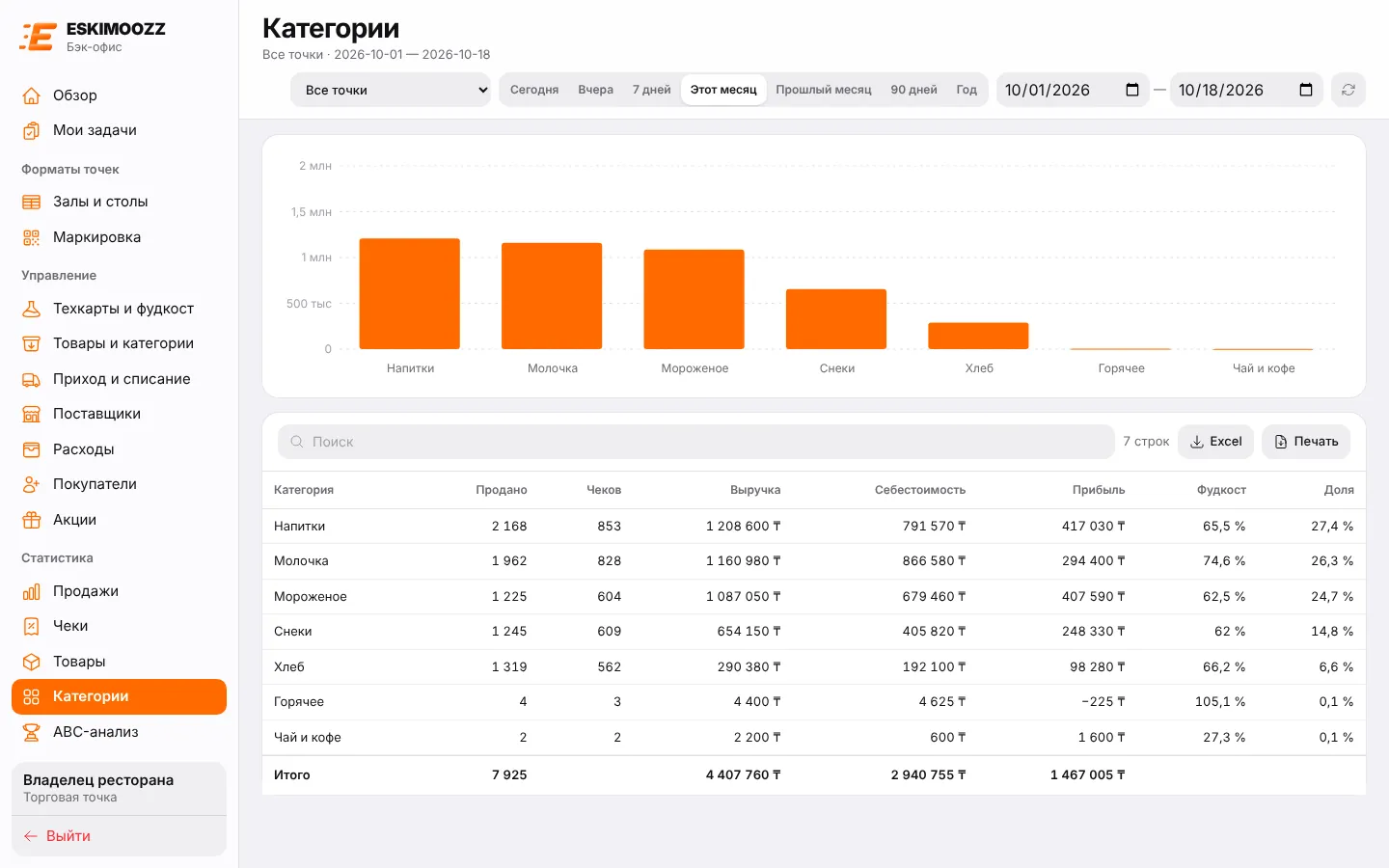This screenshot has height=868, width=1389.
Task: Expand the Все точки dropdown
Action: [x=391, y=90]
